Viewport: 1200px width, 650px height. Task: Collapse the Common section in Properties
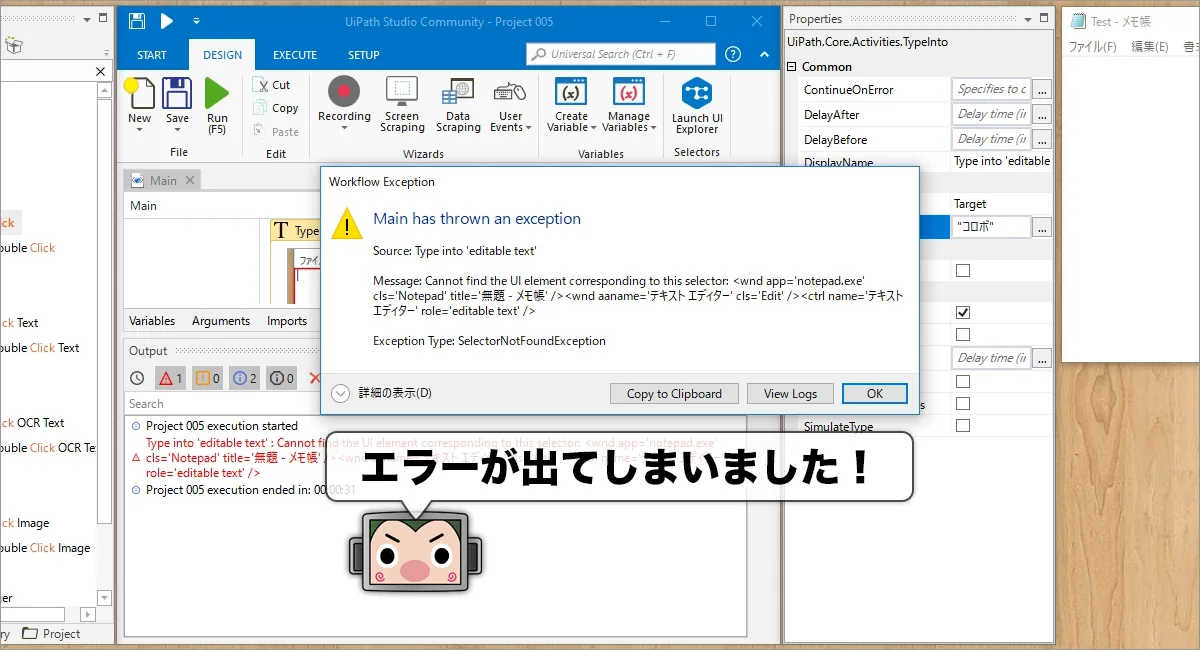793,67
